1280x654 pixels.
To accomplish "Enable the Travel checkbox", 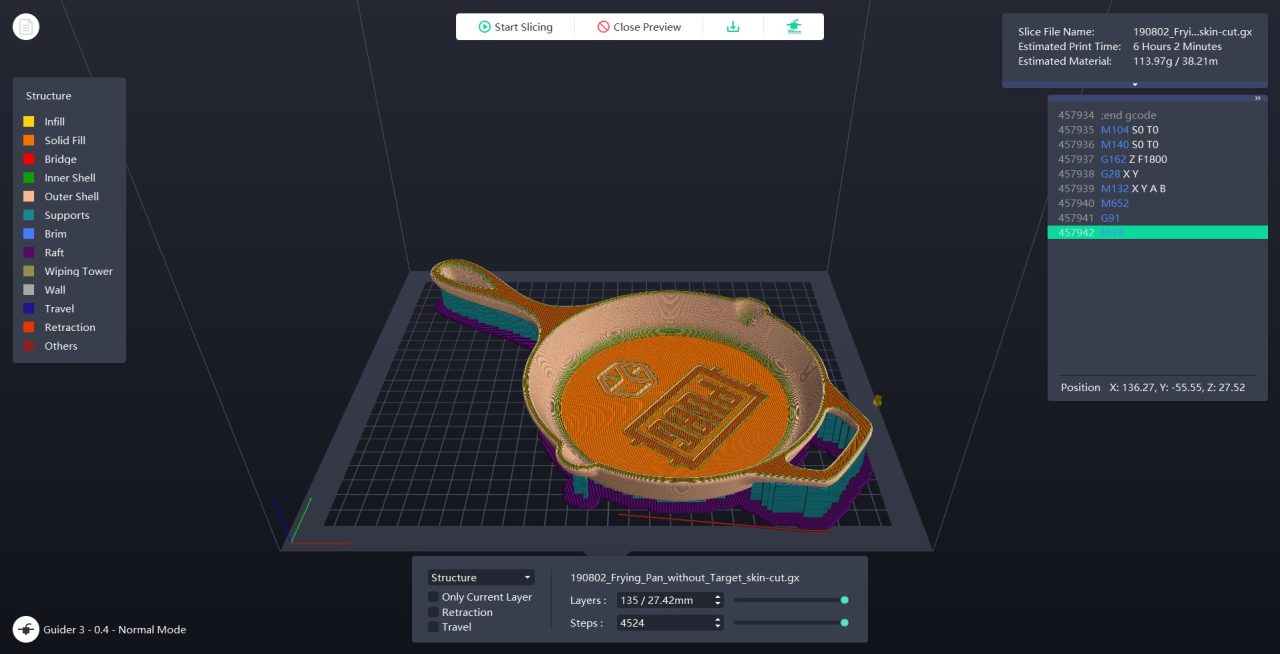I will 433,627.
